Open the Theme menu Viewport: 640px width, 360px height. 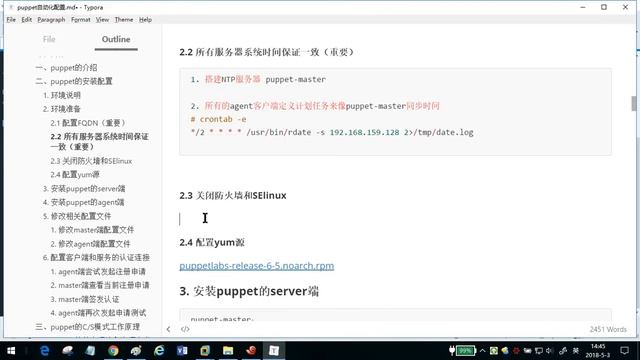[x=124, y=20]
